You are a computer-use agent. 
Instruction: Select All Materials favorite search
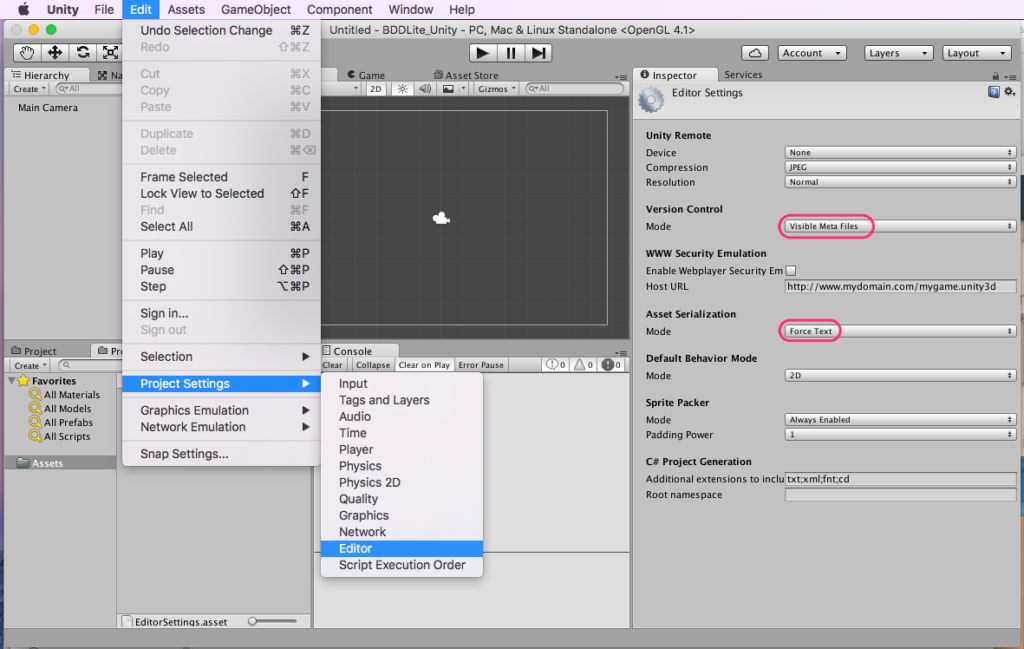coord(65,394)
